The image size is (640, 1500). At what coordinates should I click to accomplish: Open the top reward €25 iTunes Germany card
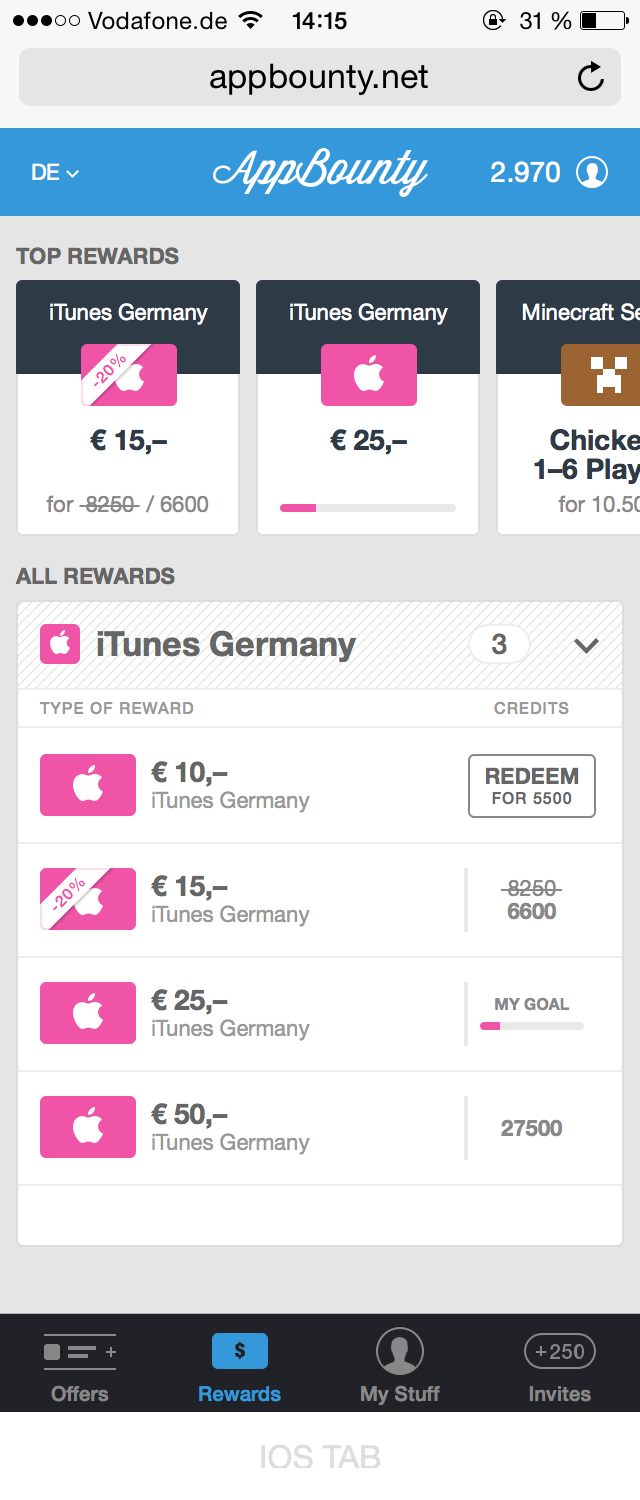(x=368, y=407)
